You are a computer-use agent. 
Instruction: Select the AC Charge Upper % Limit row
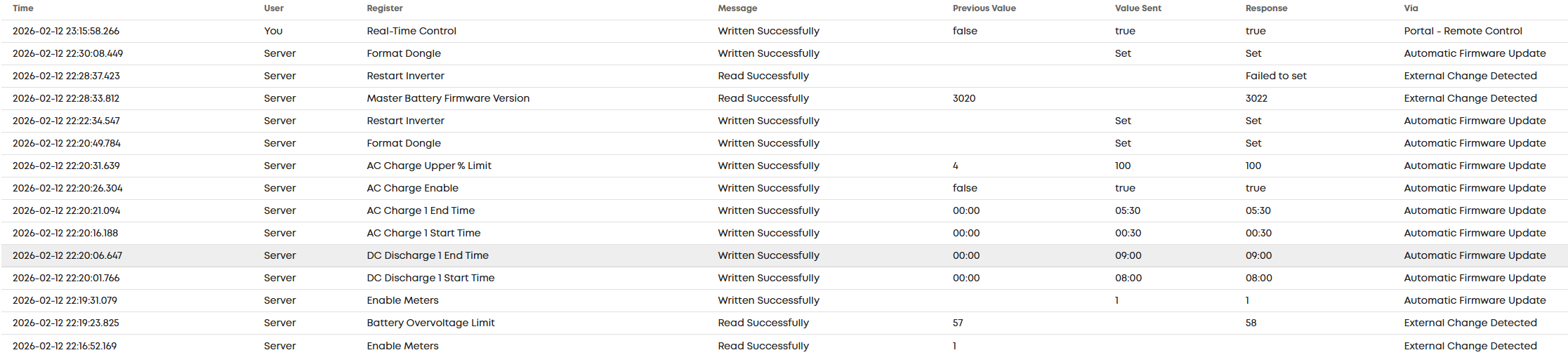pos(784,166)
